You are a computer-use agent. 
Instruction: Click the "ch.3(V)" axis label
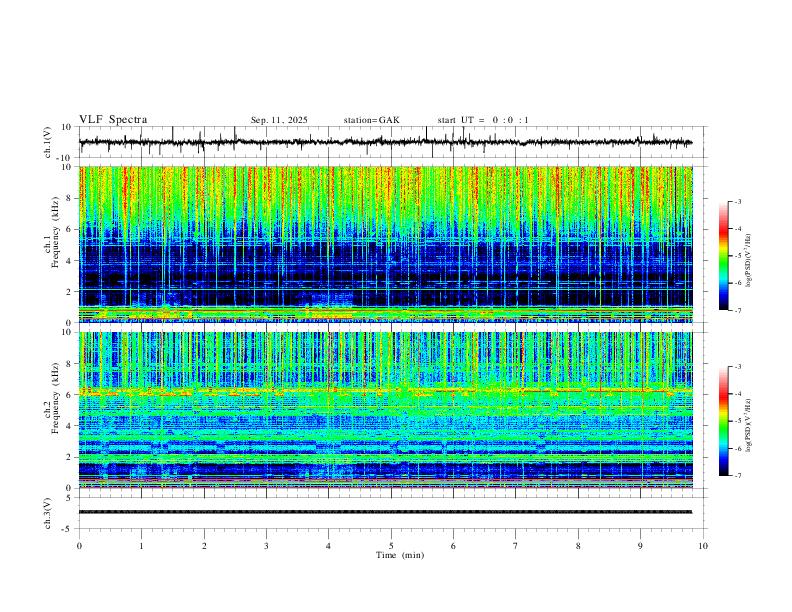[48, 514]
